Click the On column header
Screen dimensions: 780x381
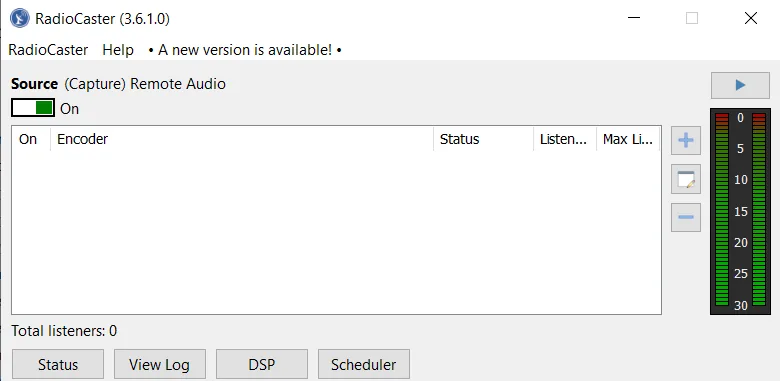pos(31,139)
